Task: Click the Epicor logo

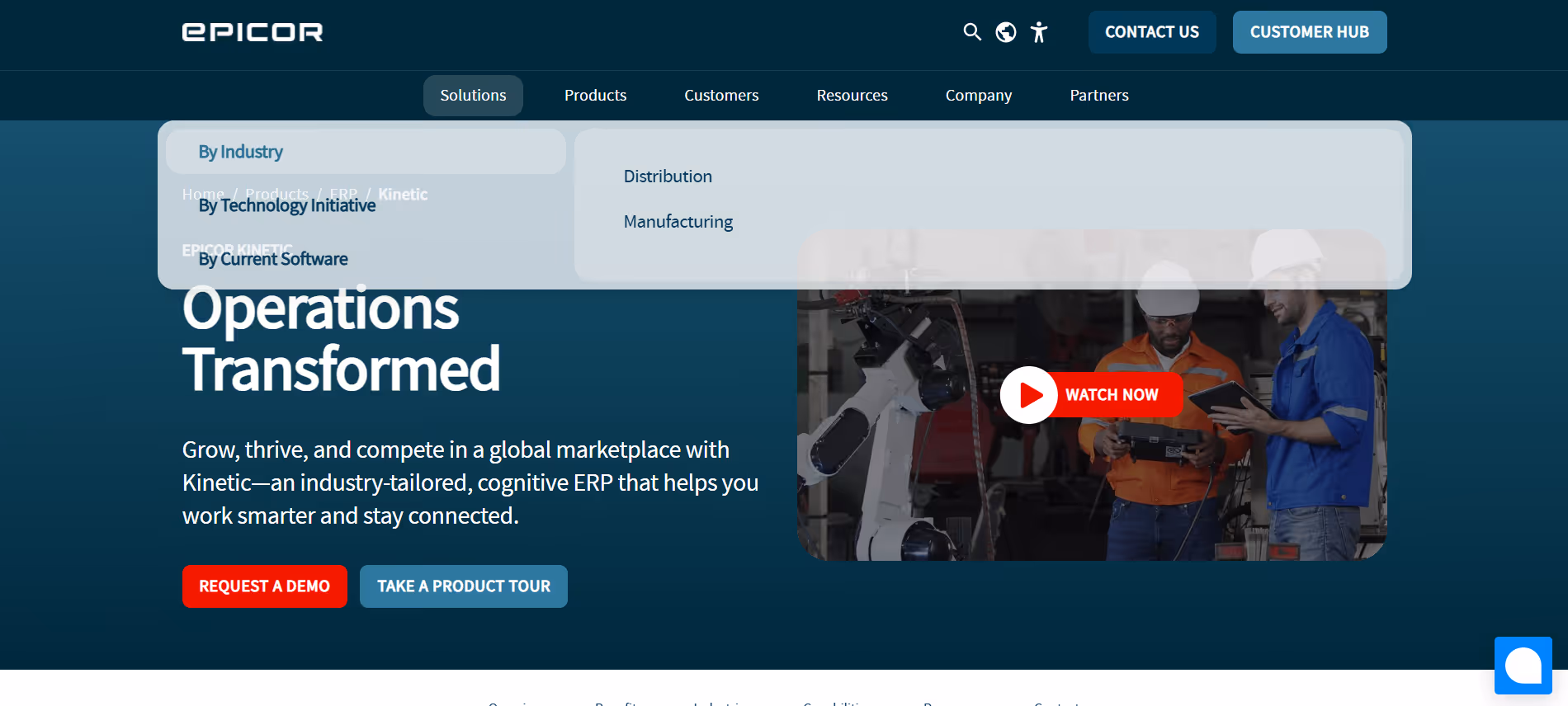Action: (253, 32)
